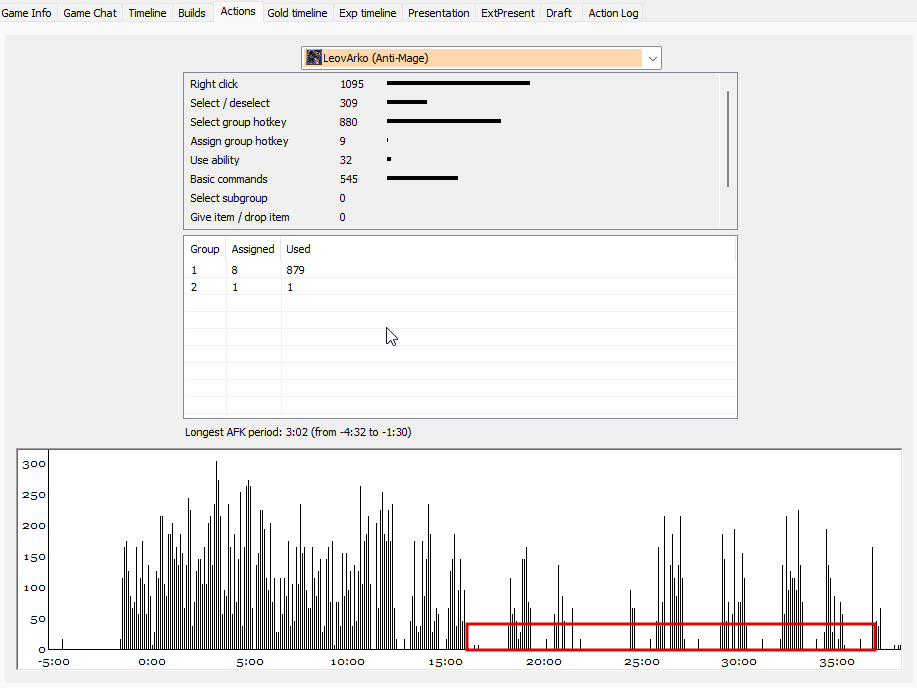Screen dimensions: 917x688
Task: Open the Gold timeline tab
Action: pos(297,13)
